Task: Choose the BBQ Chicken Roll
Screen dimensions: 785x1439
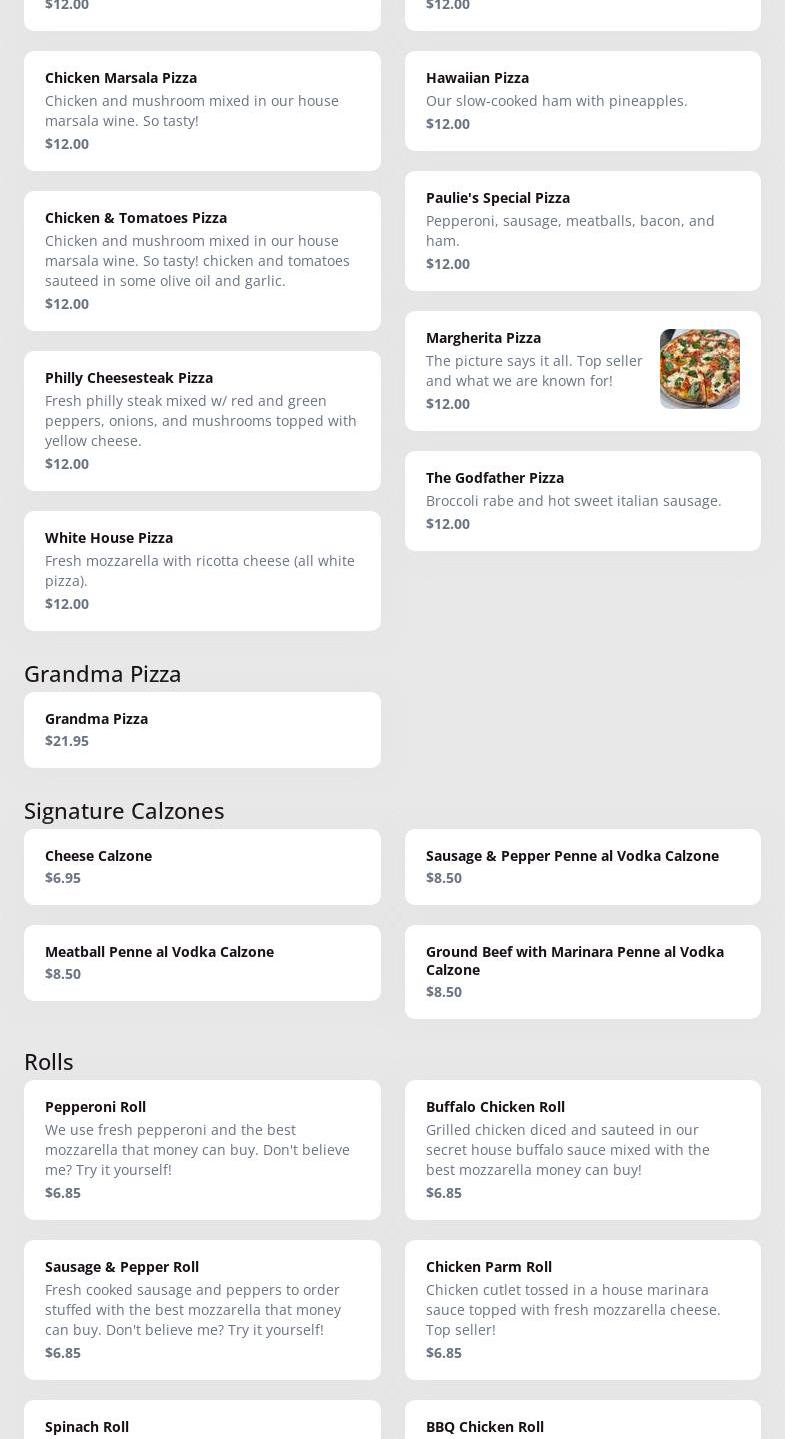Action: coord(582,1425)
